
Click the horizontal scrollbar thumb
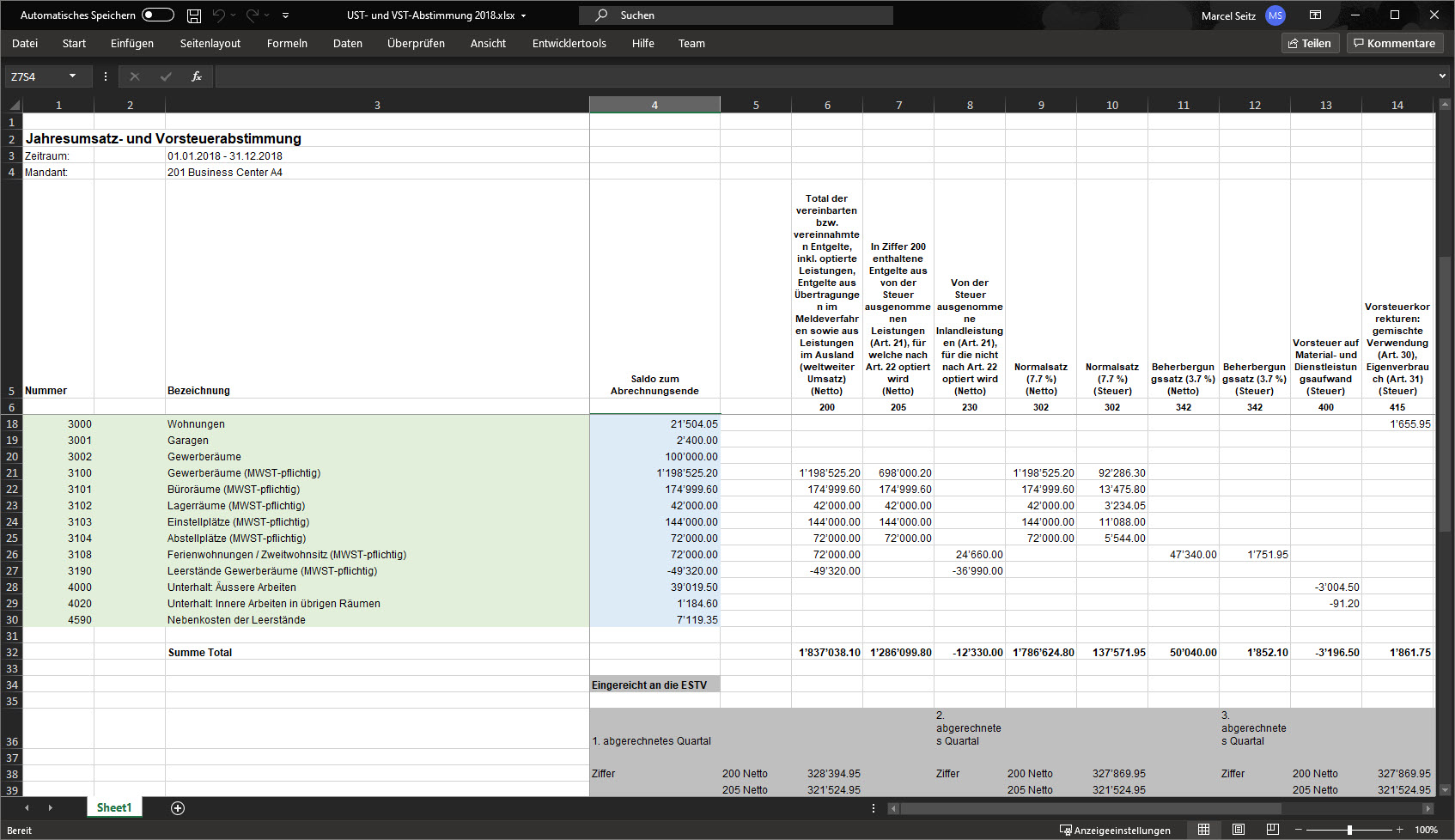1090,808
